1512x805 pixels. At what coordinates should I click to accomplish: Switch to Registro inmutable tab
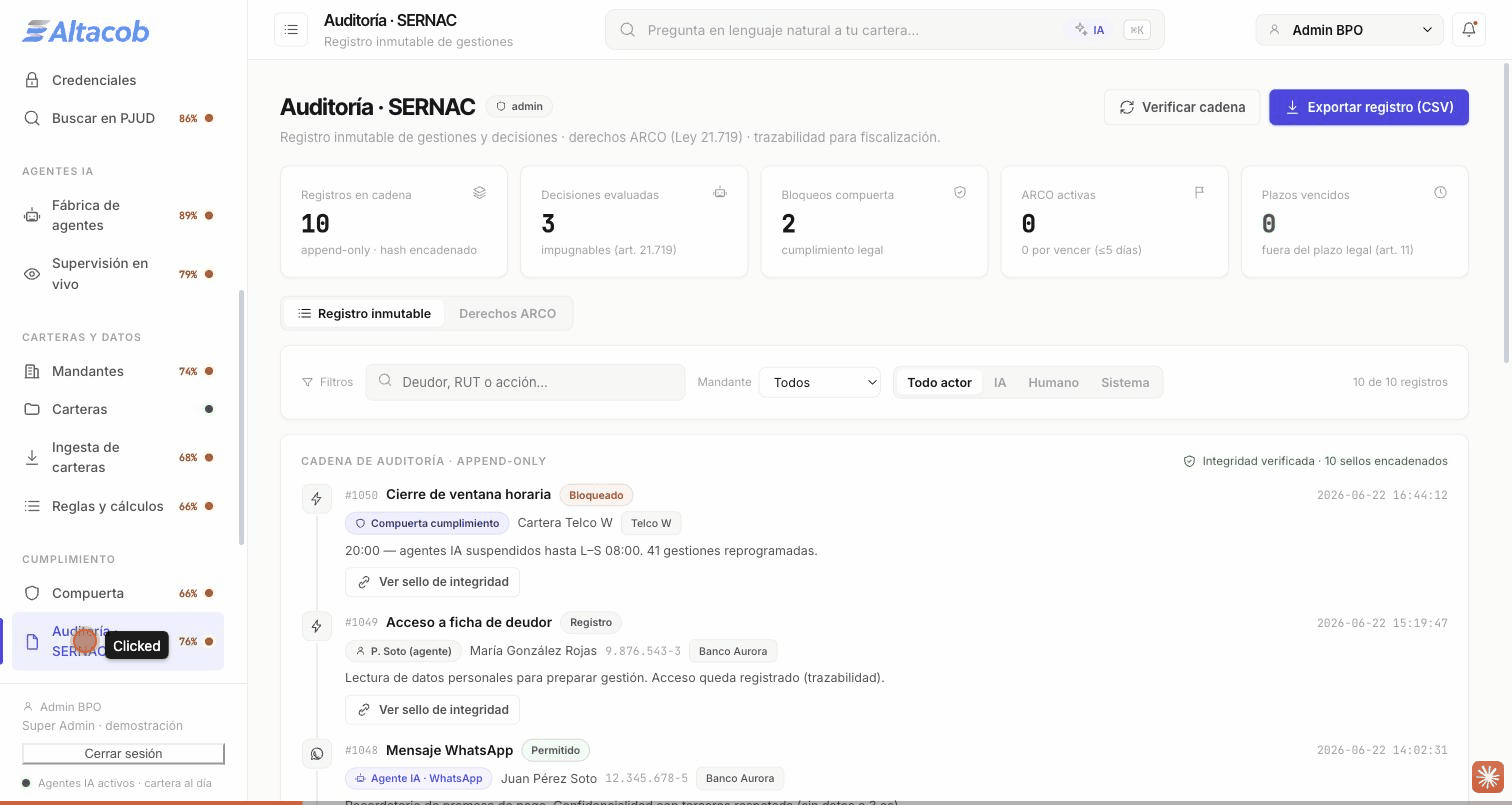pos(364,313)
